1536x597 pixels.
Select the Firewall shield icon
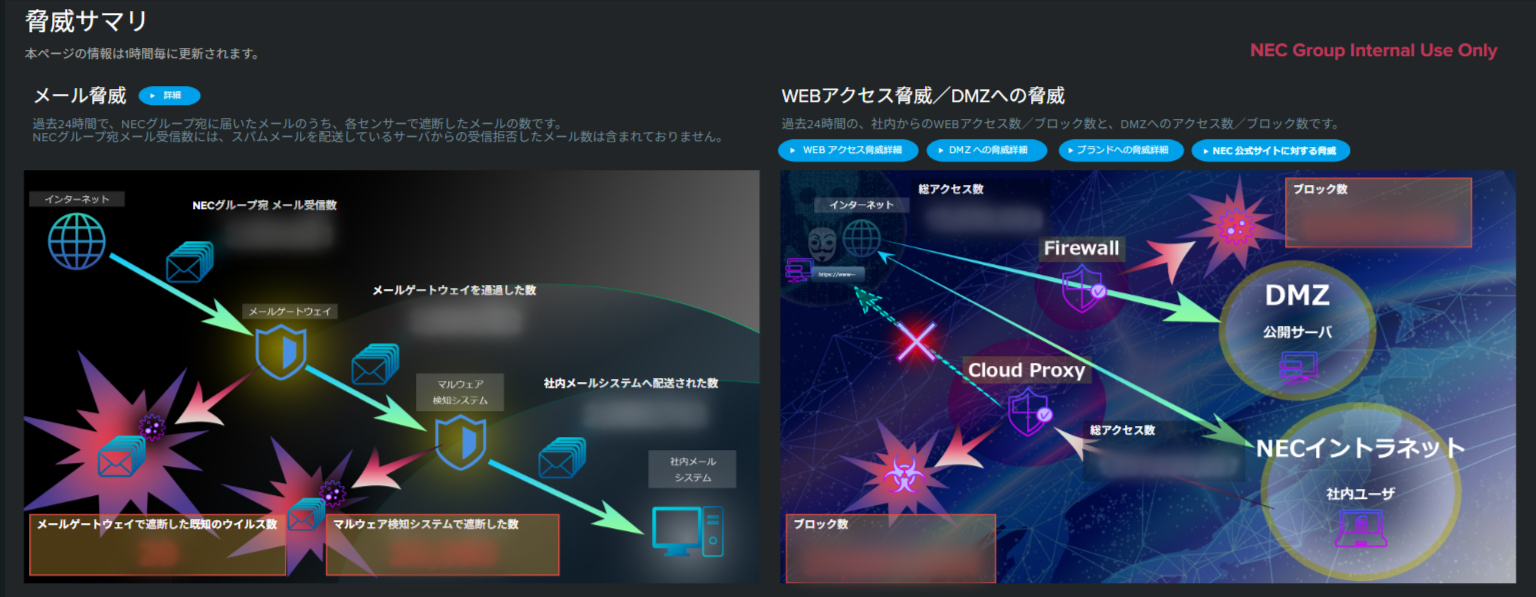coord(1082,289)
